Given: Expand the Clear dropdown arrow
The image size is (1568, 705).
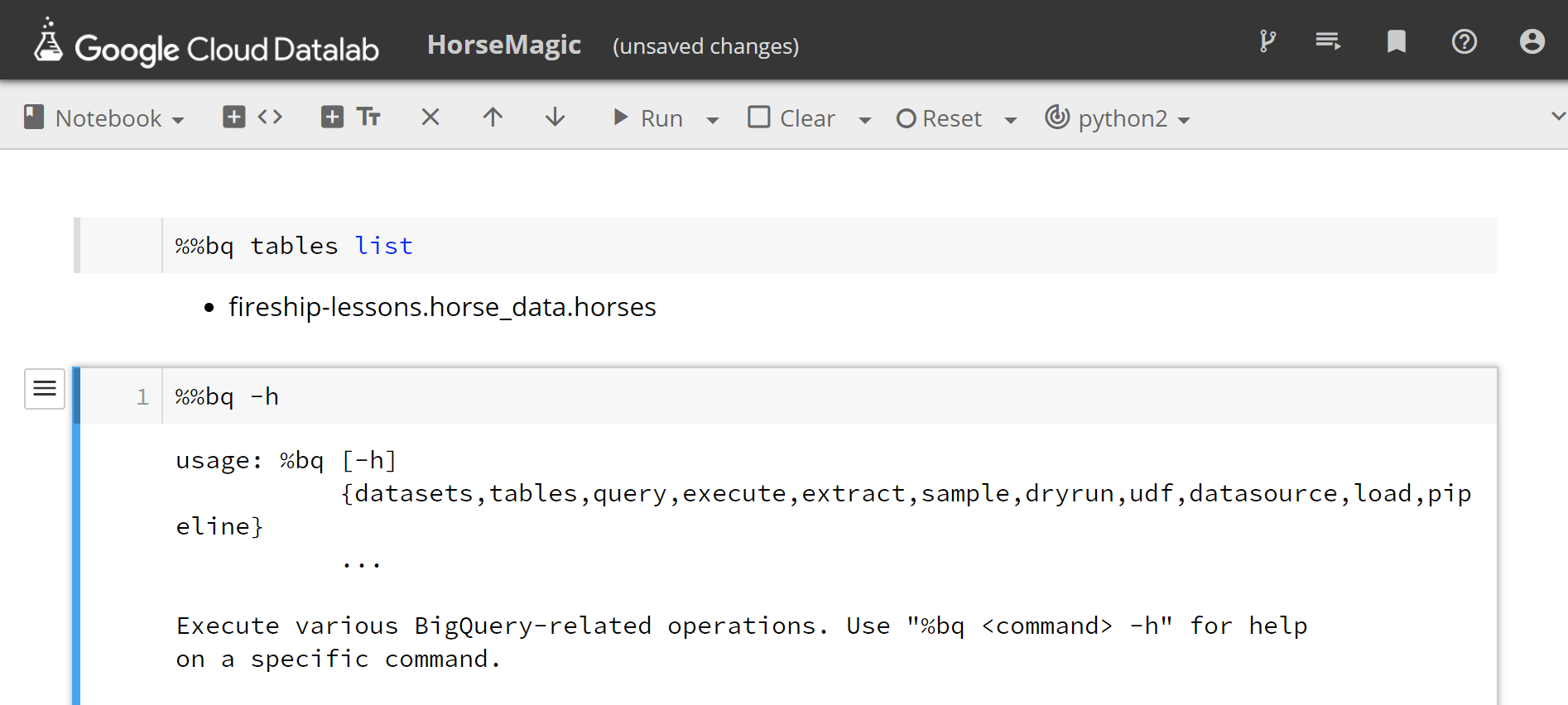Looking at the screenshot, I should (865, 120).
